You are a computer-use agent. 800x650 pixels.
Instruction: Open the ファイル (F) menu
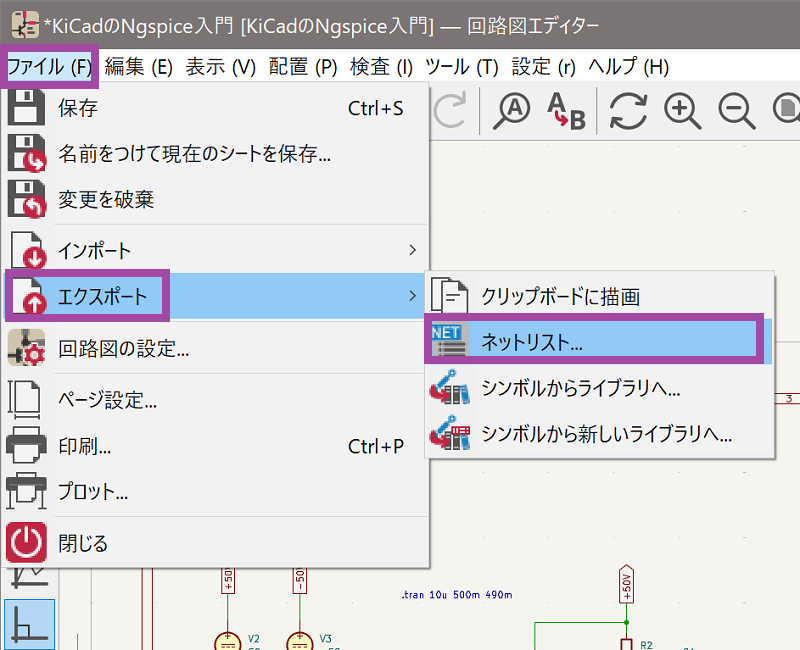coord(49,66)
